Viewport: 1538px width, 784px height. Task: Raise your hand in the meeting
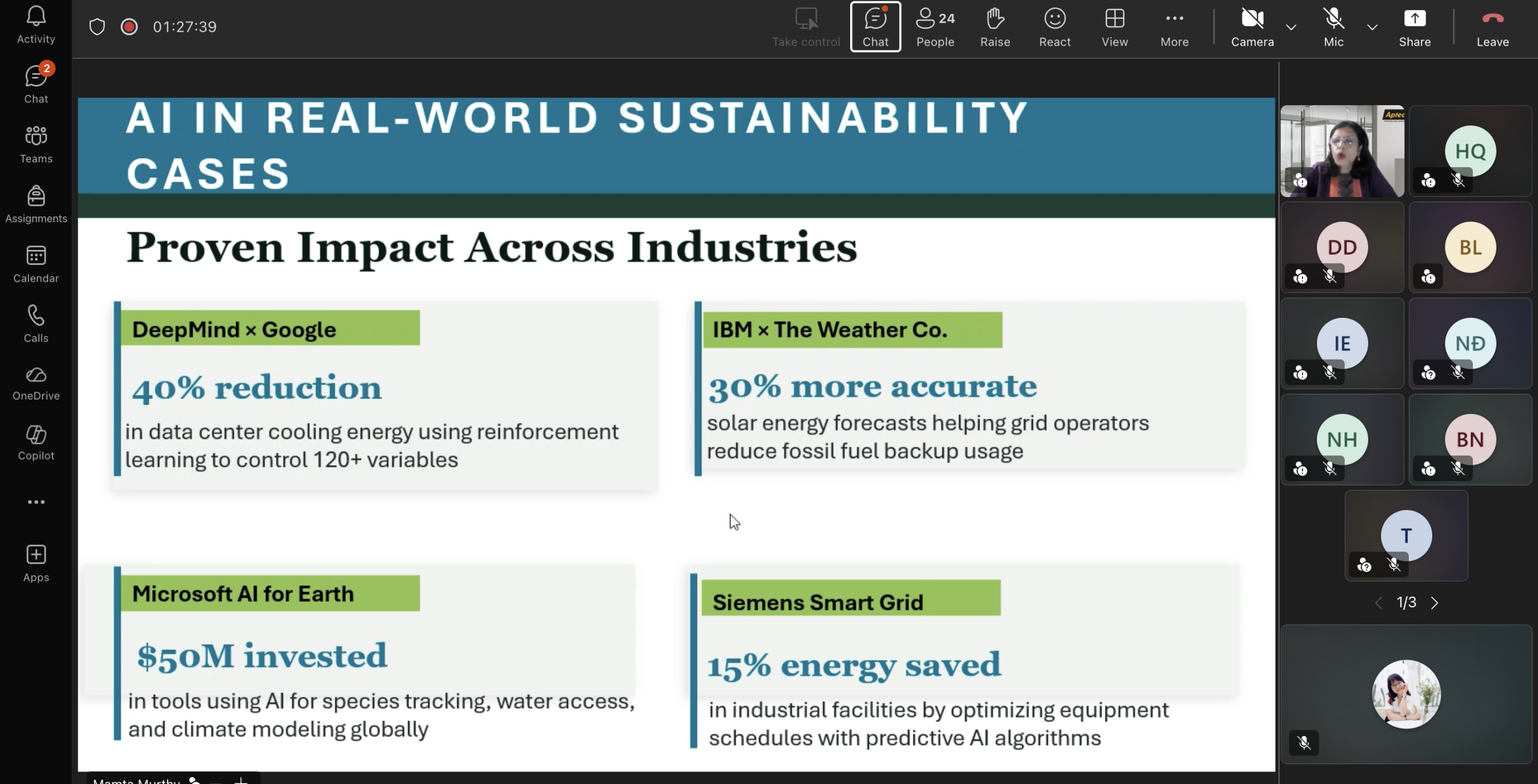(995, 26)
